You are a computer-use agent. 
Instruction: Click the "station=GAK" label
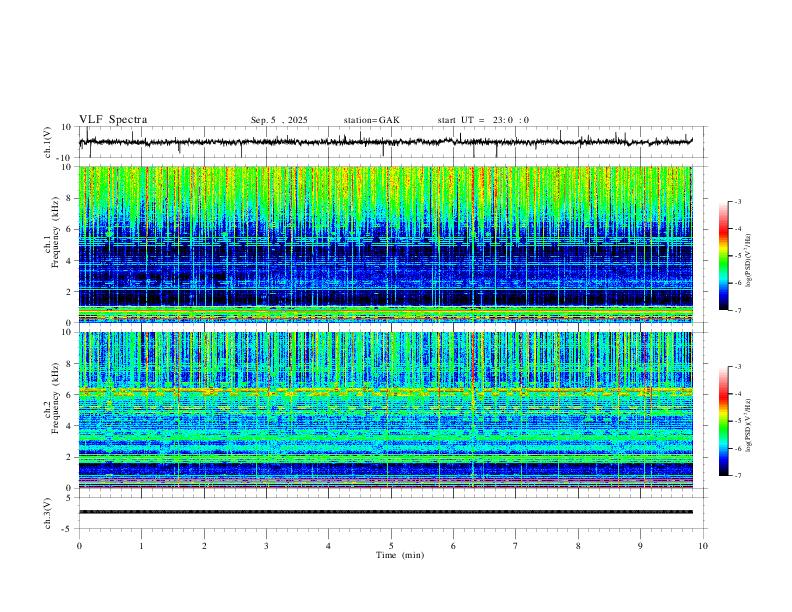click(x=371, y=120)
